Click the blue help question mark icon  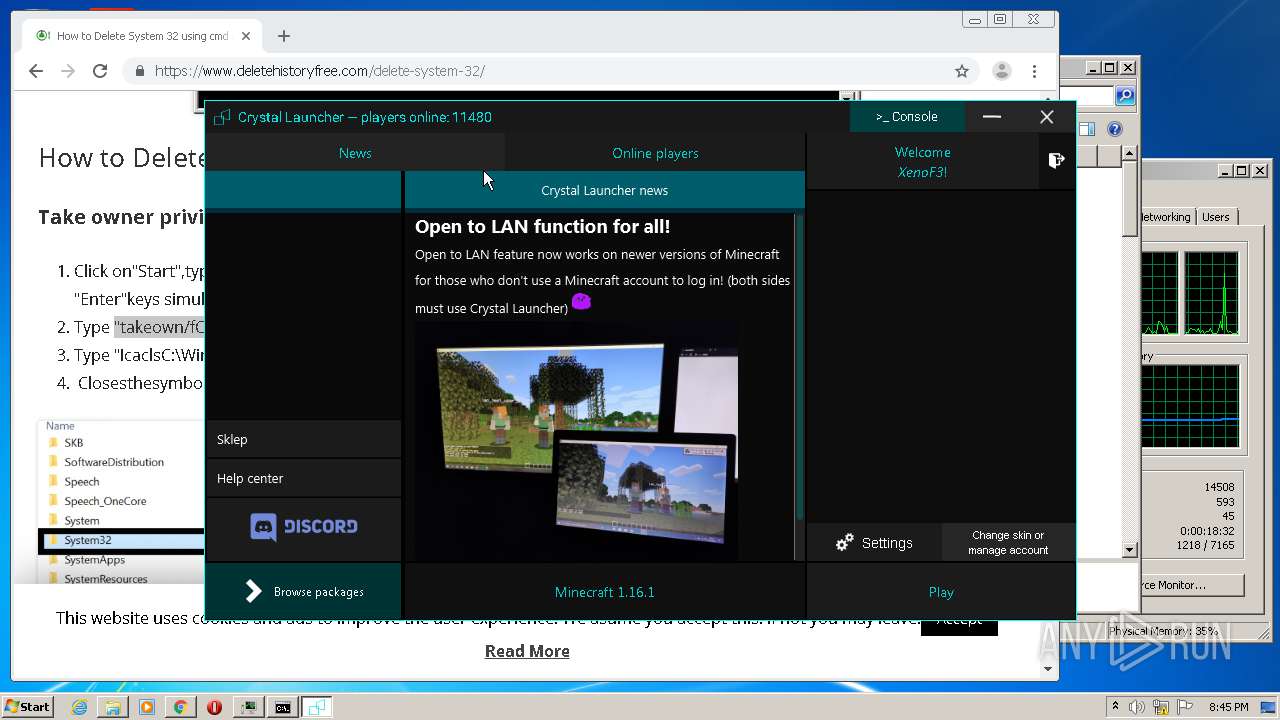pyautogui.click(x=1115, y=129)
